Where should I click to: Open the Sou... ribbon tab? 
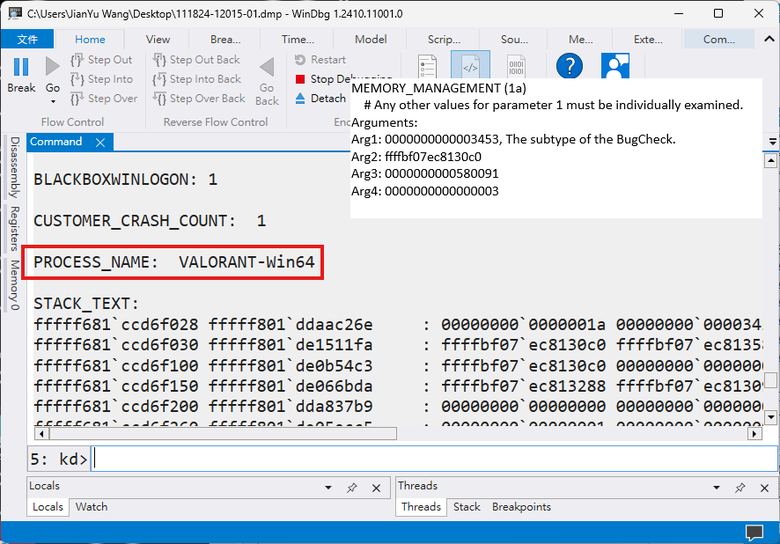[514, 39]
